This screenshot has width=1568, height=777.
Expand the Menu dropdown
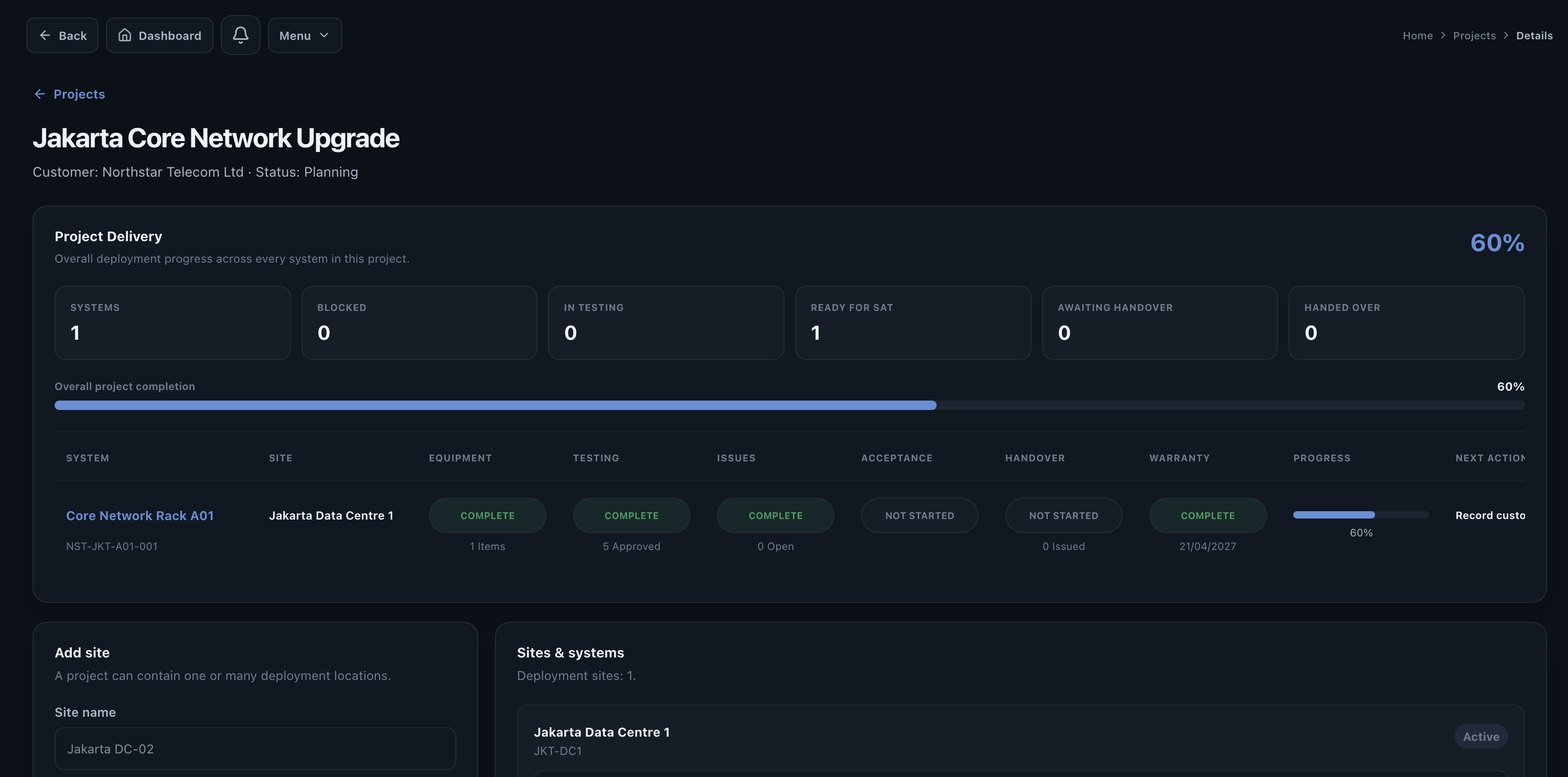coord(305,35)
